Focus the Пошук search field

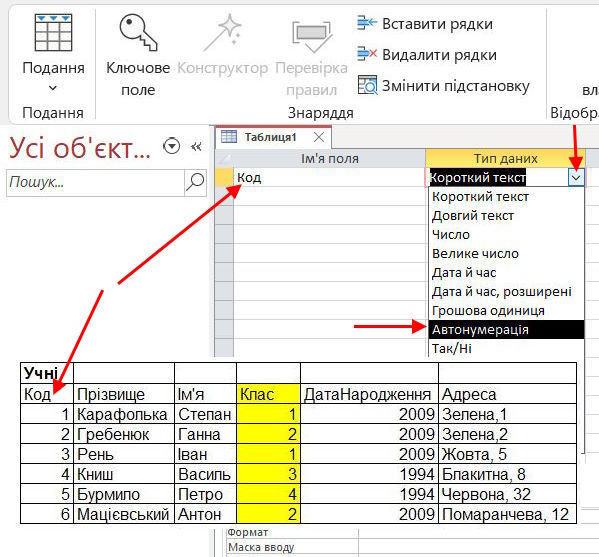(x=95, y=182)
